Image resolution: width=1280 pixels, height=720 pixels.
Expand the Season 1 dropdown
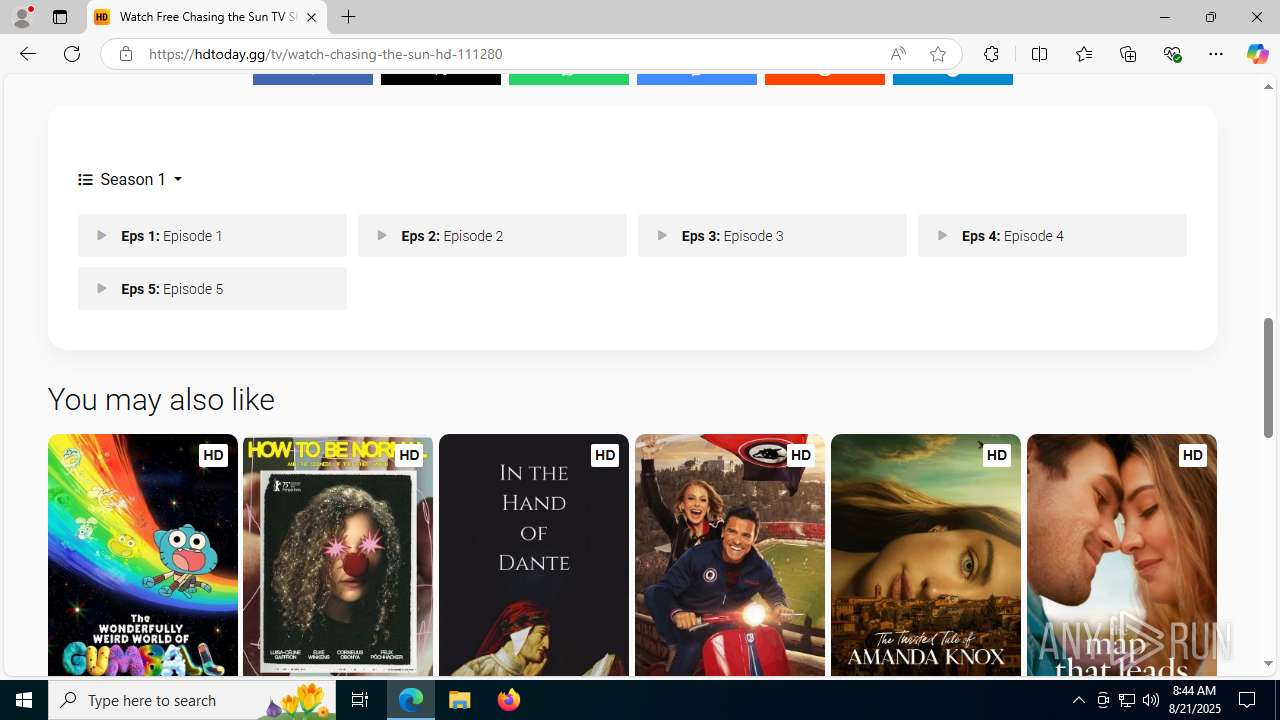click(130, 179)
